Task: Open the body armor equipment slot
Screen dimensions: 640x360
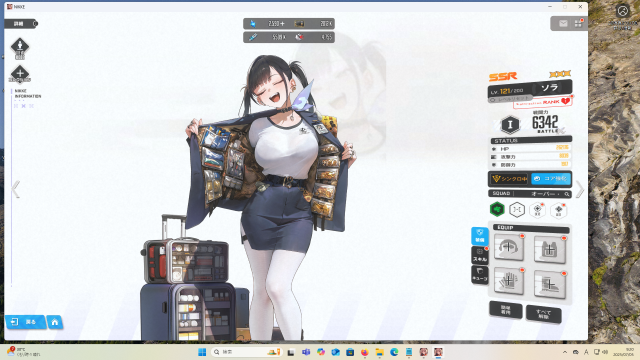Action: pos(549,249)
